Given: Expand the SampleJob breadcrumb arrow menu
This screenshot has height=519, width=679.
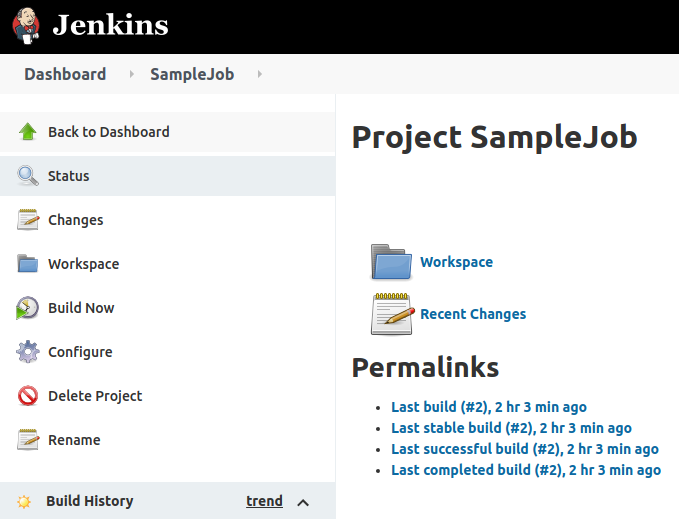Looking at the screenshot, I should pos(260,74).
